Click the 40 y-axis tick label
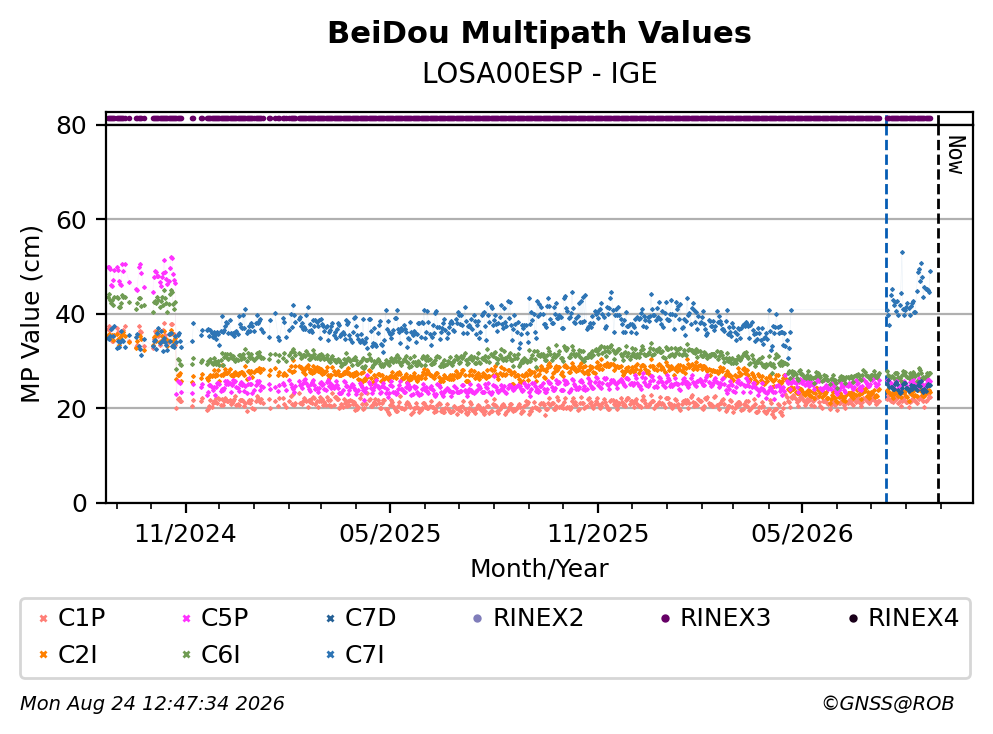993x734 pixels. (72, 314)
